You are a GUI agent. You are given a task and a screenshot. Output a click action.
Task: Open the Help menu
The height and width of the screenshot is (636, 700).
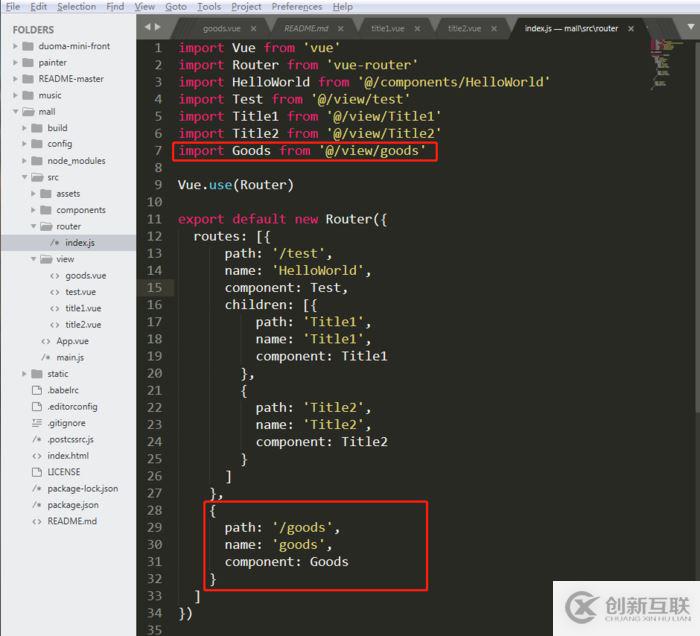(342, 7)
